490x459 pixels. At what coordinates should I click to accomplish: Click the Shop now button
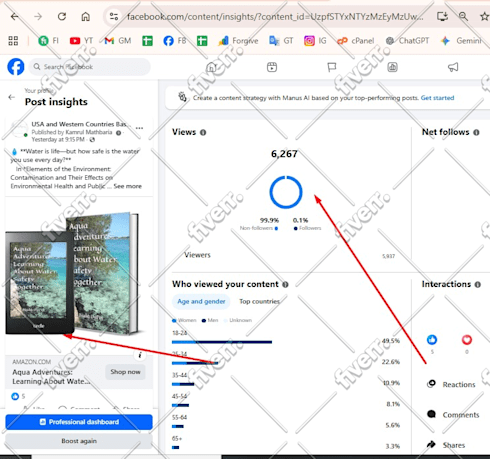pyautogui.click(x=125, y=372)
